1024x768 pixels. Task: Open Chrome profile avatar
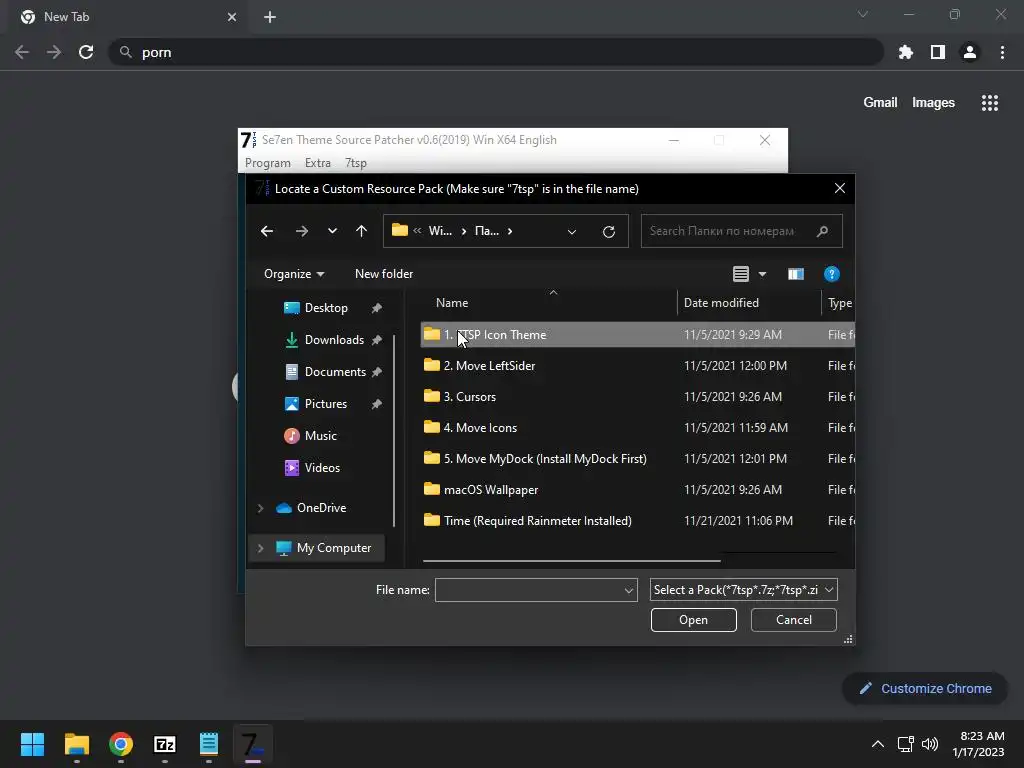point(970,52)
